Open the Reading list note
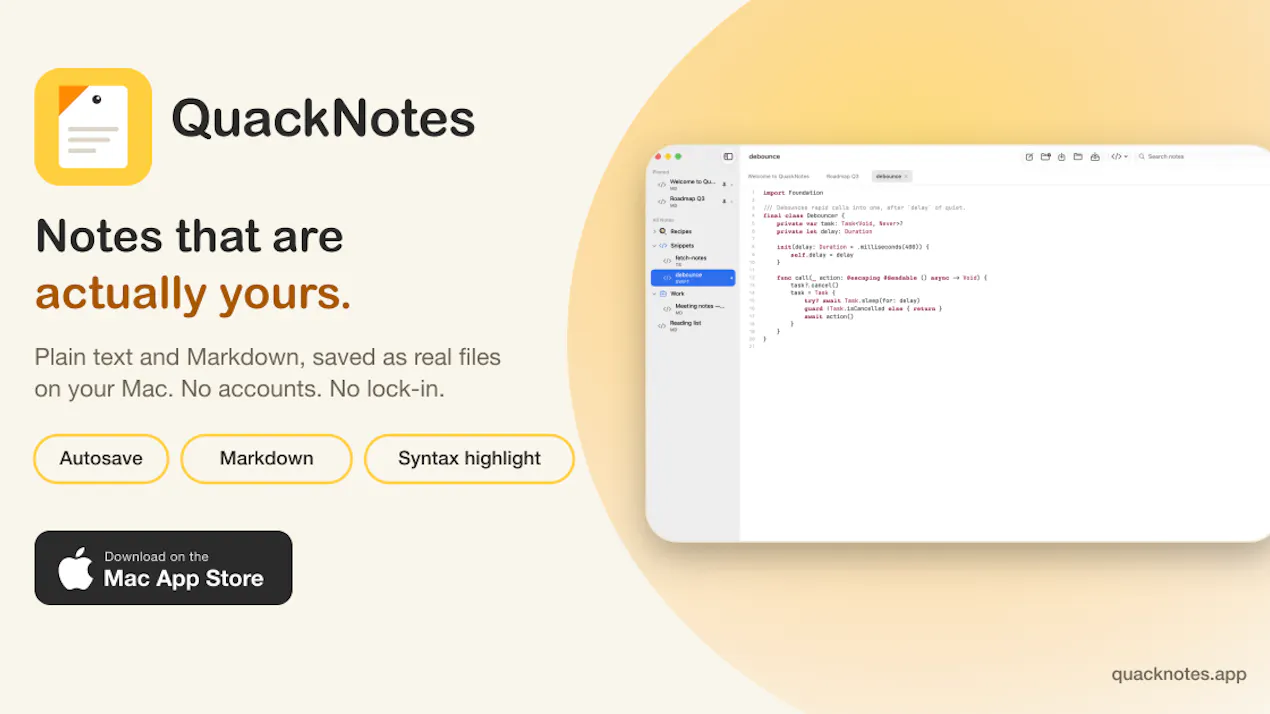This screenshot has width=1270, height=714. [x=693, y=326]
